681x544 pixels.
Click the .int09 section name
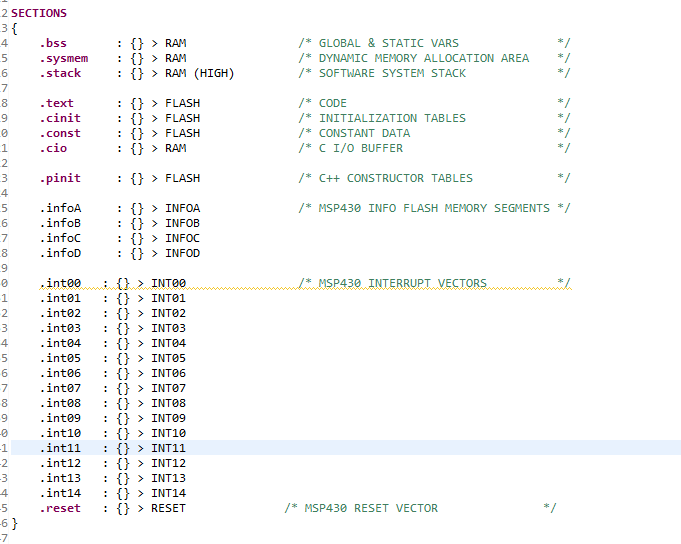point(60,419)
